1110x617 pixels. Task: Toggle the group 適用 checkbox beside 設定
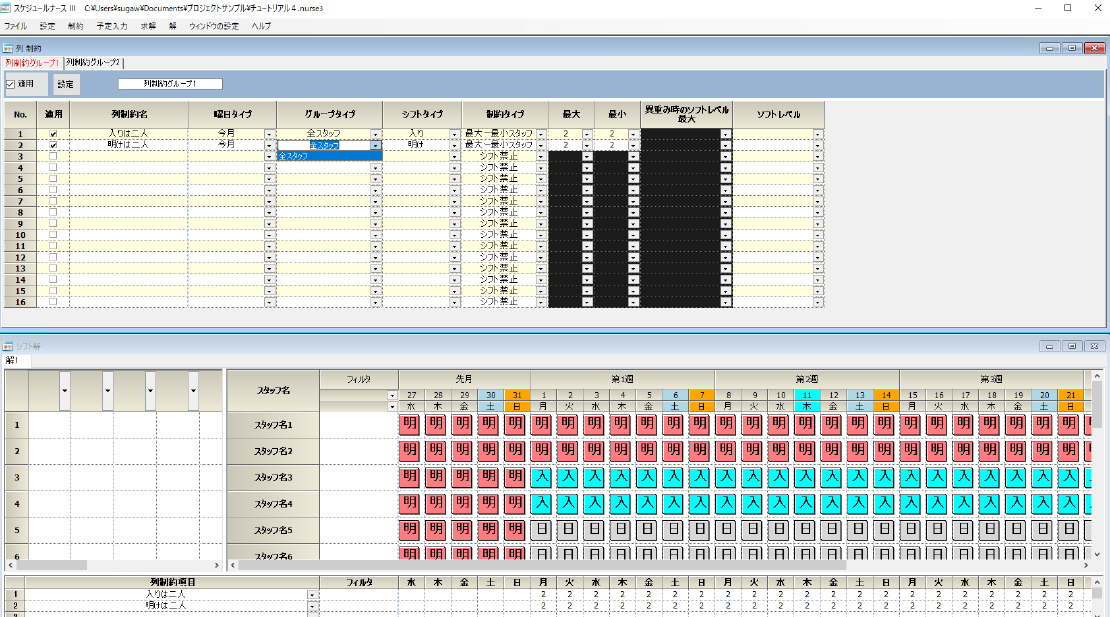click(11, 84)
